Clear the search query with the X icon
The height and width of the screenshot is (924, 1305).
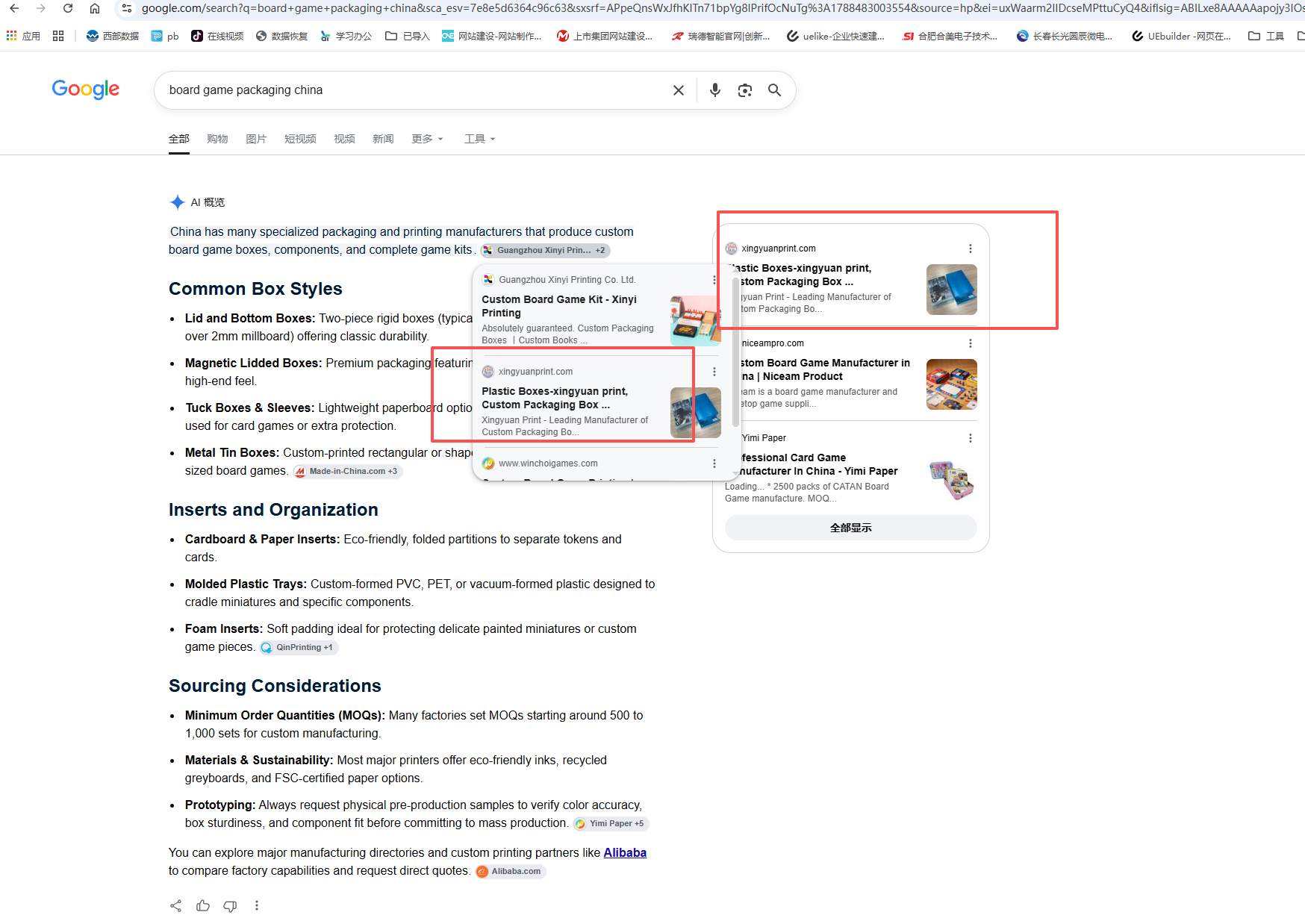coord(679,90)
